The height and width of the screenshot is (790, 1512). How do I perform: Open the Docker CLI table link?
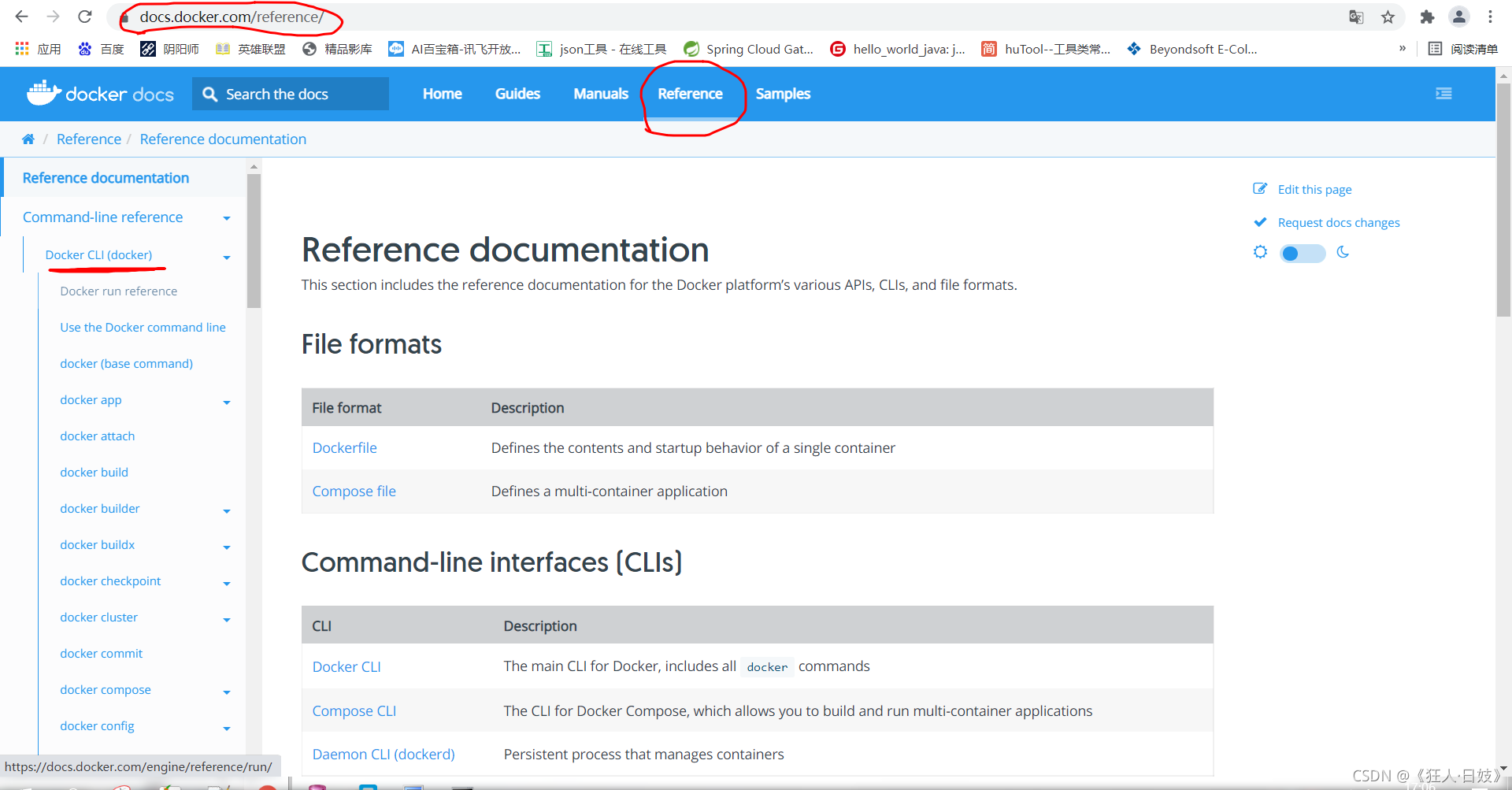pyautogui.click(x=346, y=666)
